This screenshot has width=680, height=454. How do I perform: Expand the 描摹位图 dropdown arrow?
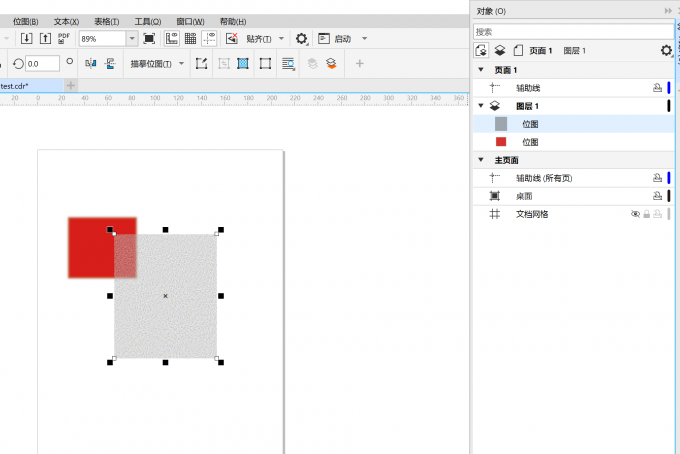click(x=181, y=64)
